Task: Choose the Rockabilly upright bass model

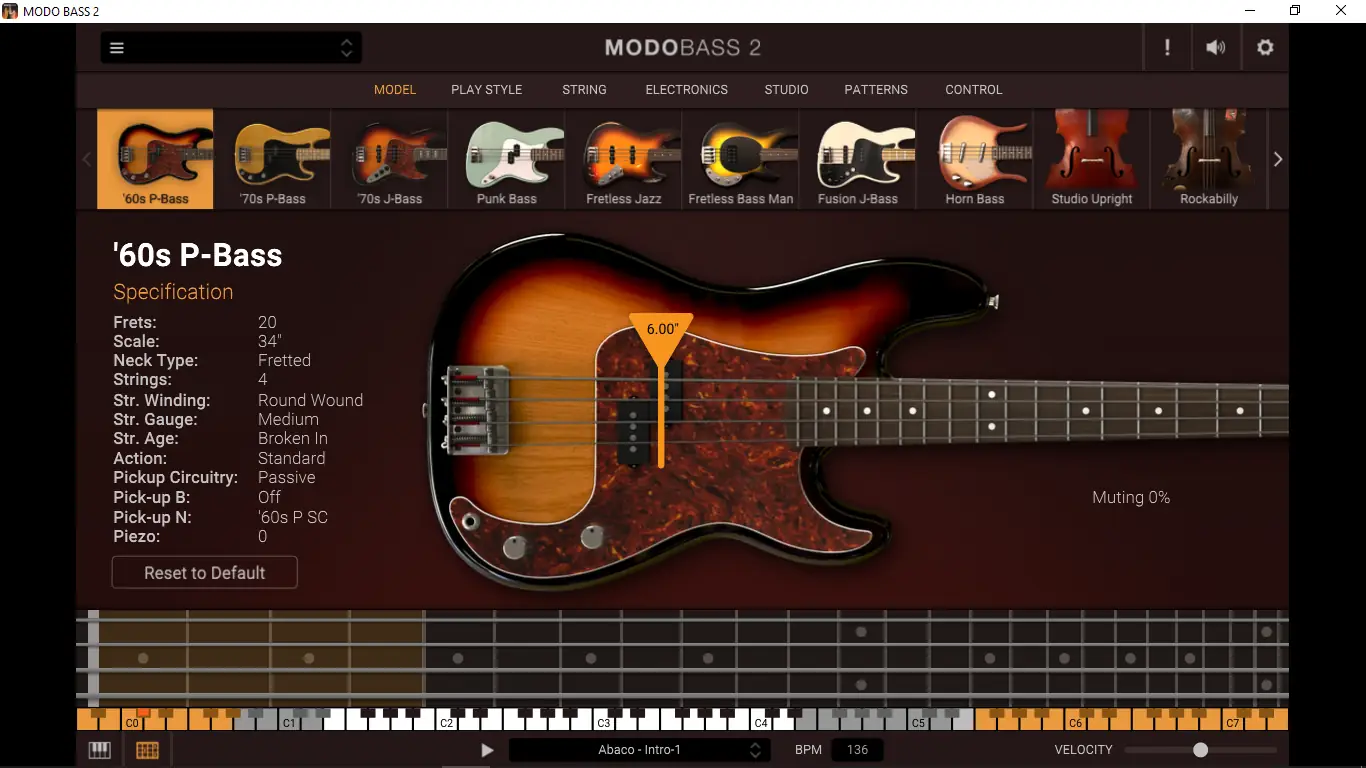Action: tap(1209, 159)
